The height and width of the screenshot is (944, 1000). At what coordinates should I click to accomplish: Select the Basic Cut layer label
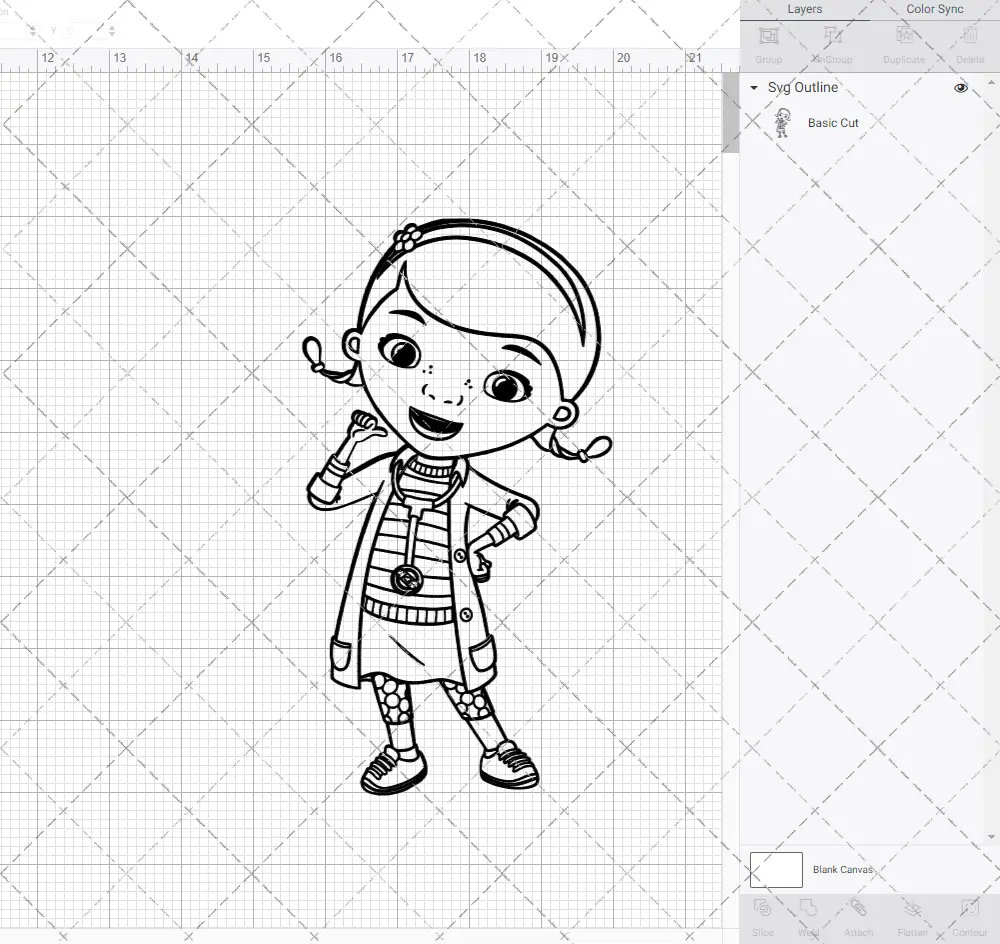833,122
